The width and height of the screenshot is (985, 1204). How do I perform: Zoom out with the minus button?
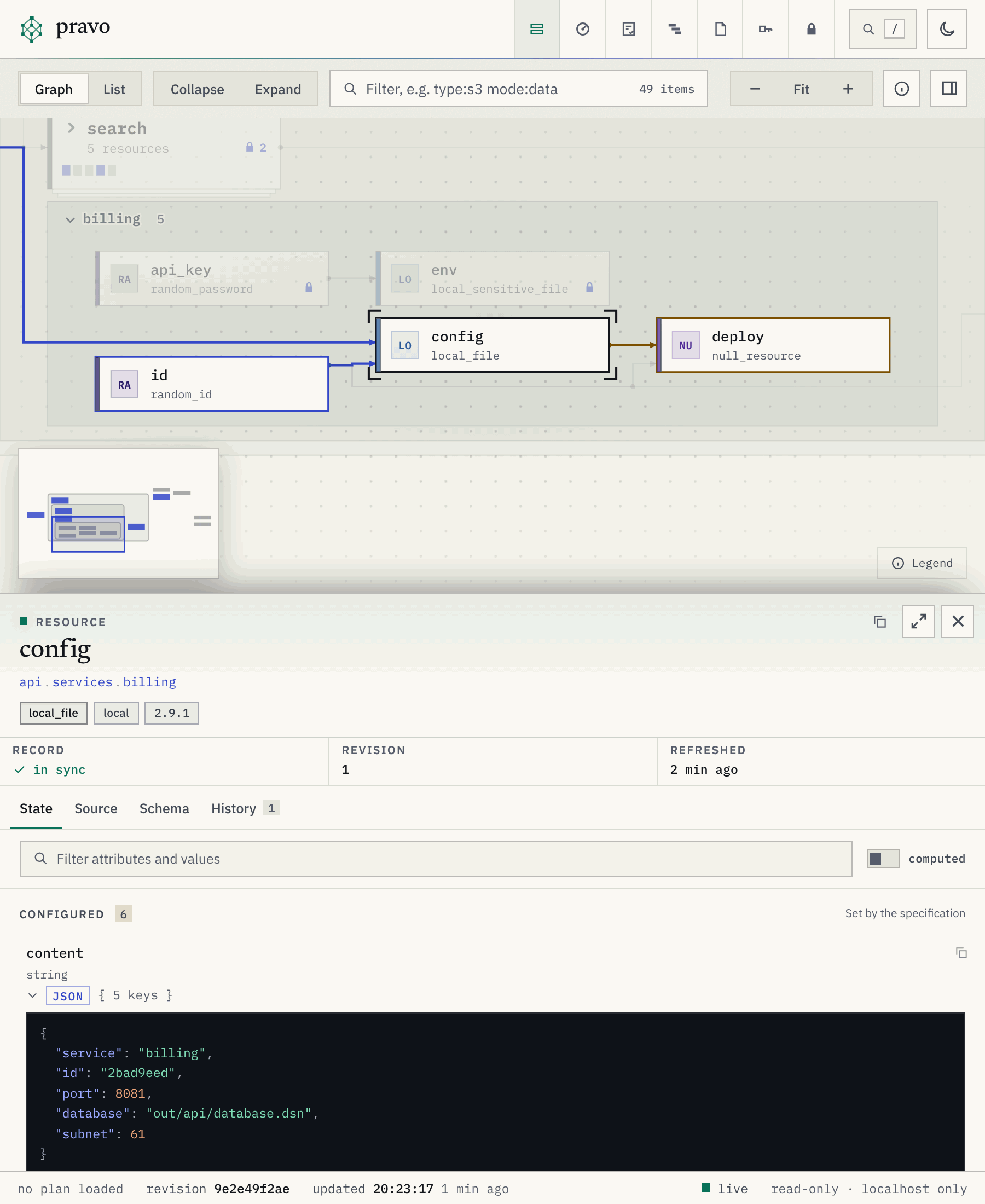click(x=755, y=89)
